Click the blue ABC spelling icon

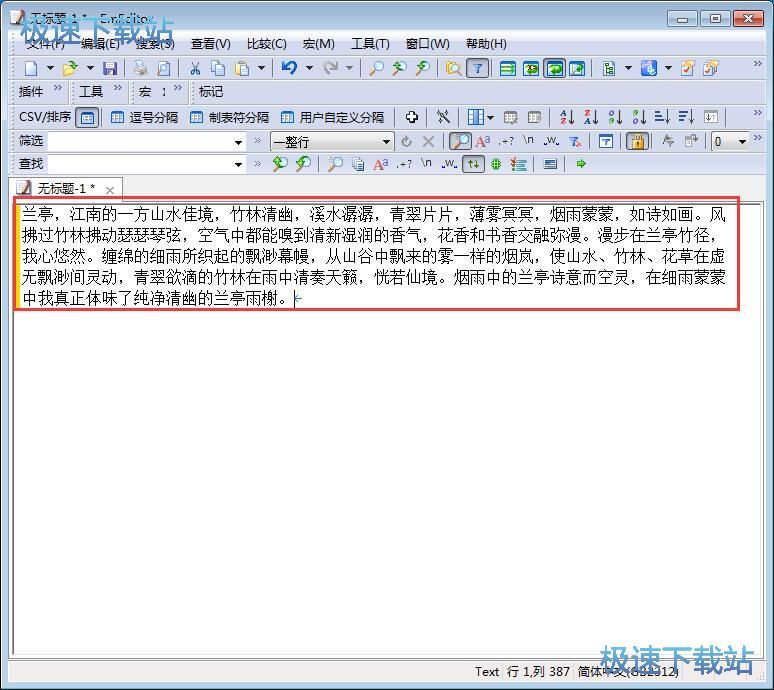click(649, 68)
